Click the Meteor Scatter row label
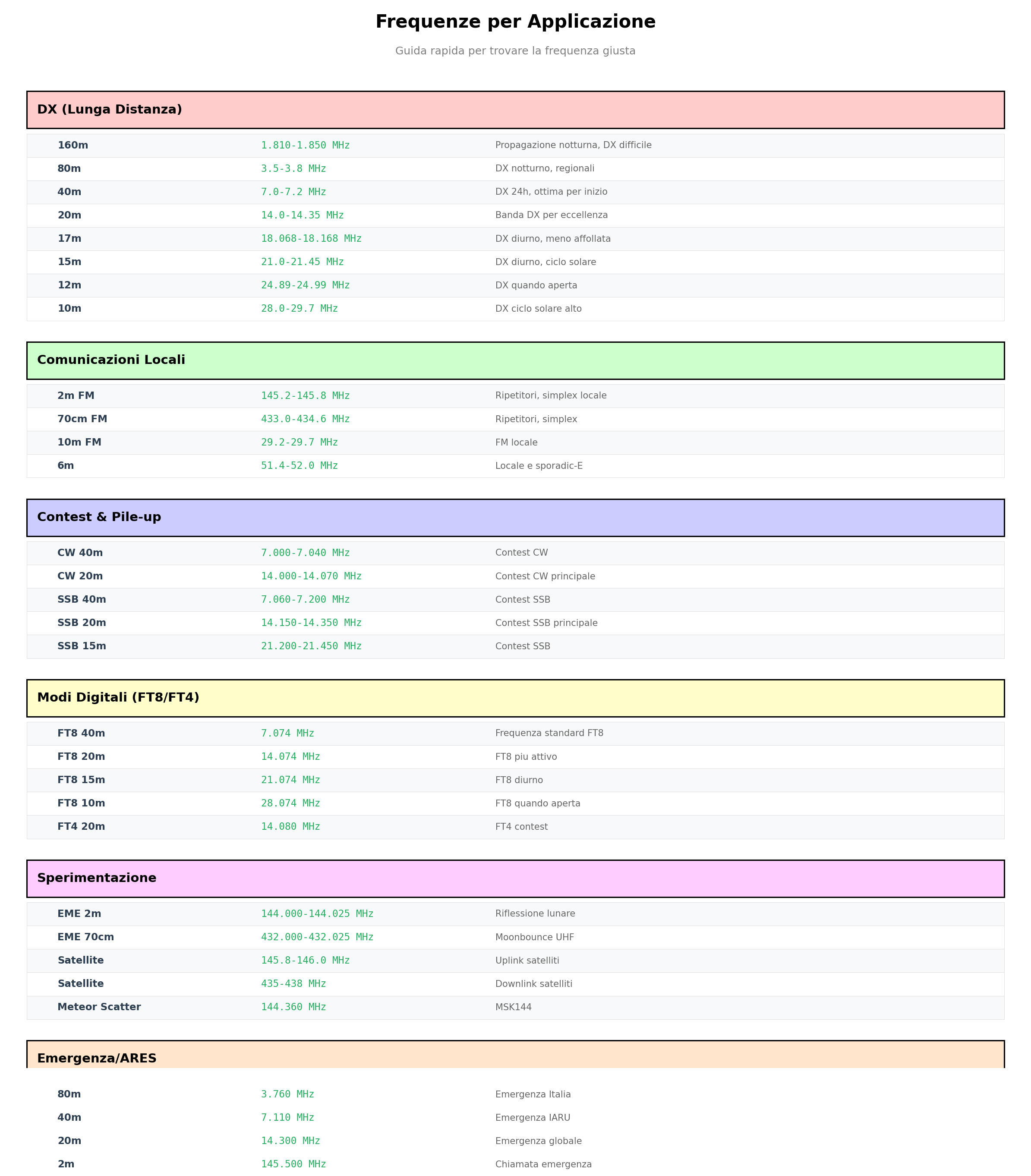Image resolution: width=1031 pixels, height=1176 pixels. click(99, 1007)
